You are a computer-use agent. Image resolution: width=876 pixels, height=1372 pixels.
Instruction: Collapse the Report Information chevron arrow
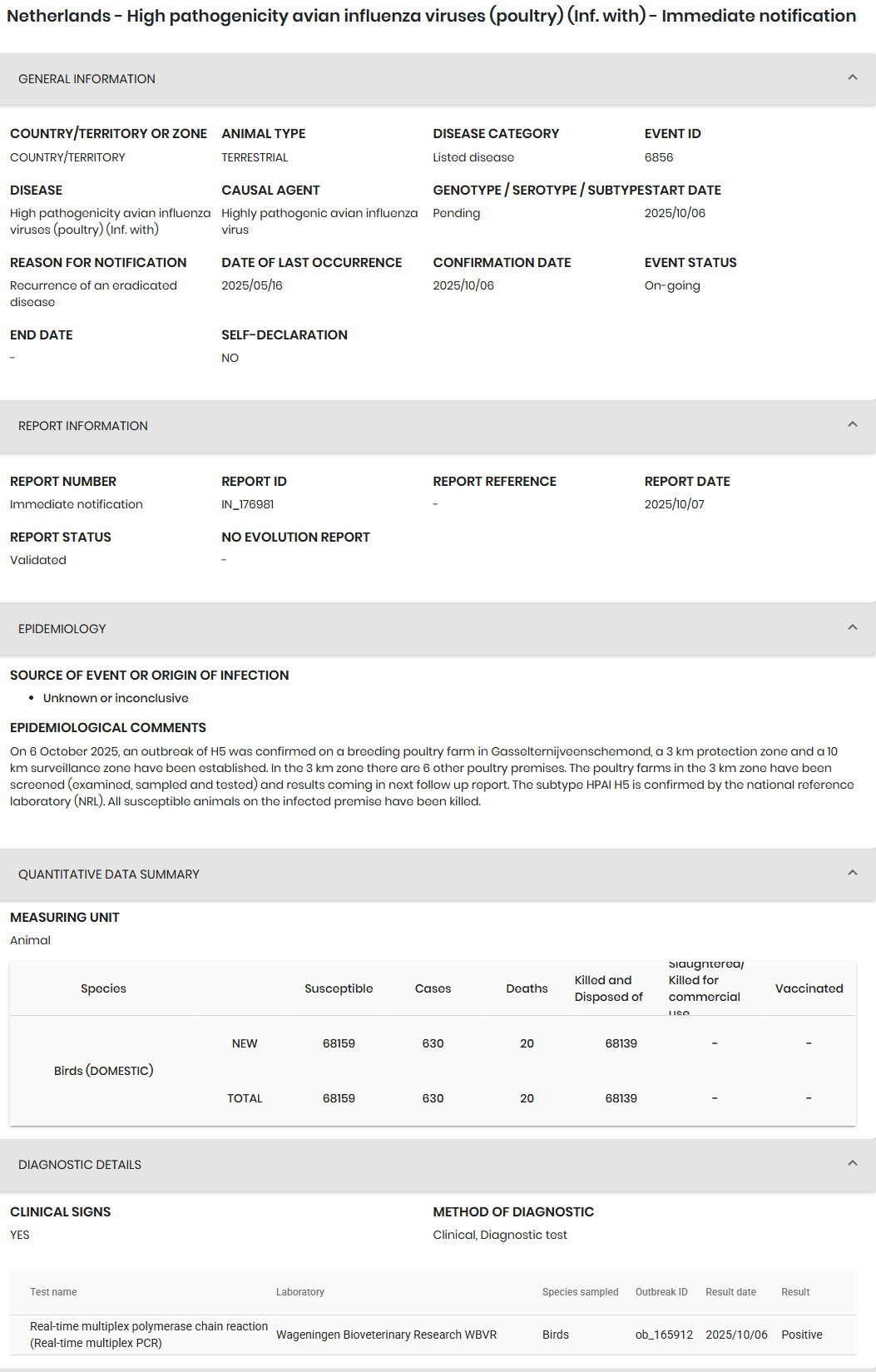tap(852, 425)
